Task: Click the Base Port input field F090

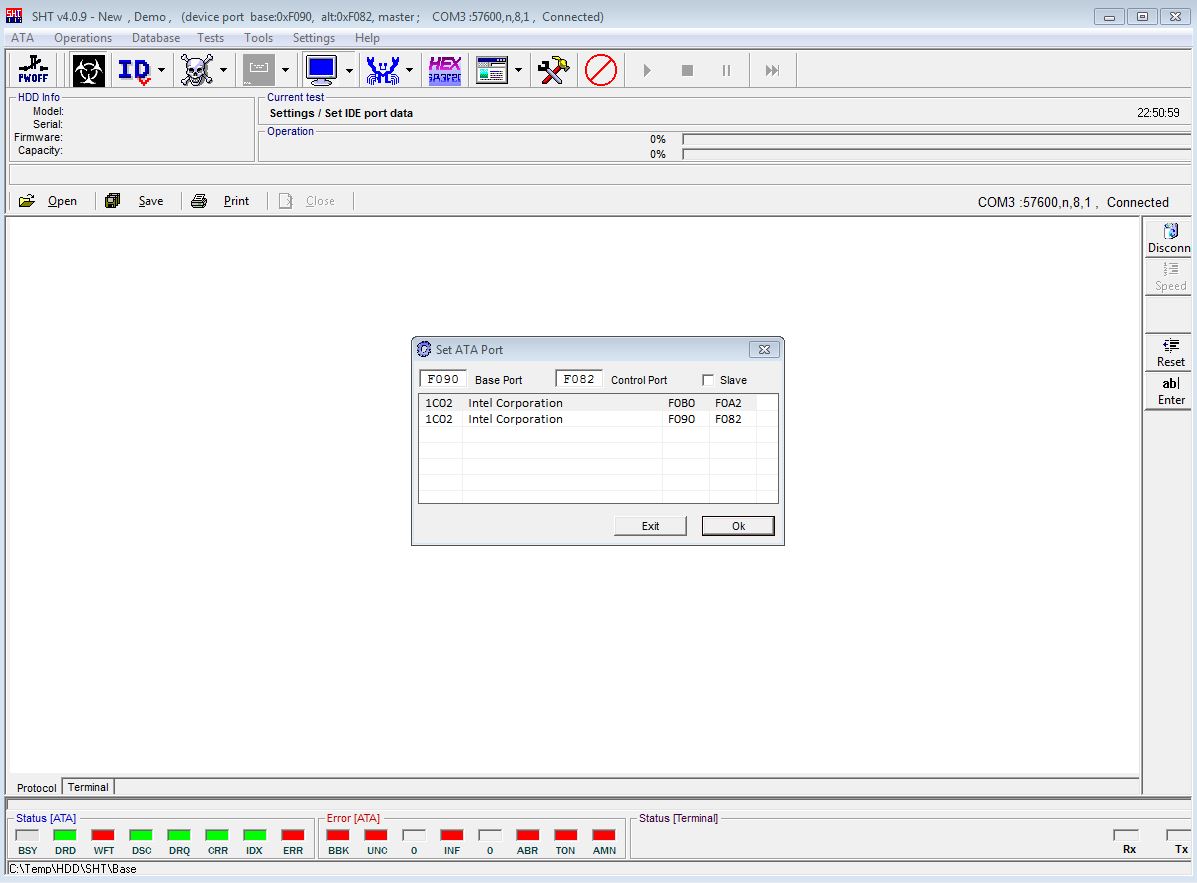Action: pyautogui.click(x=443, y=379)
